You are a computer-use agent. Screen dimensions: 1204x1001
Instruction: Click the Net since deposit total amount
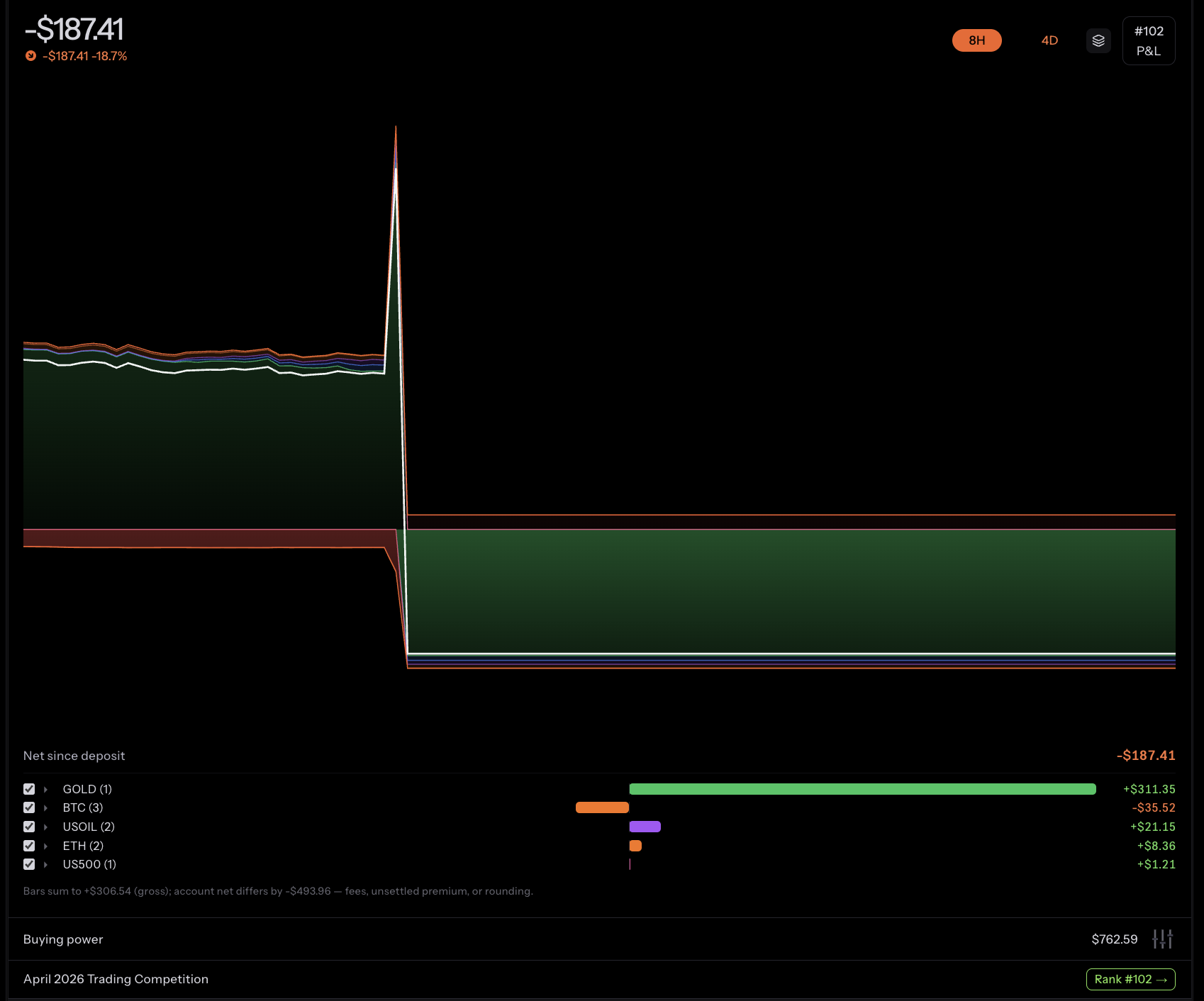[1145, 755]
